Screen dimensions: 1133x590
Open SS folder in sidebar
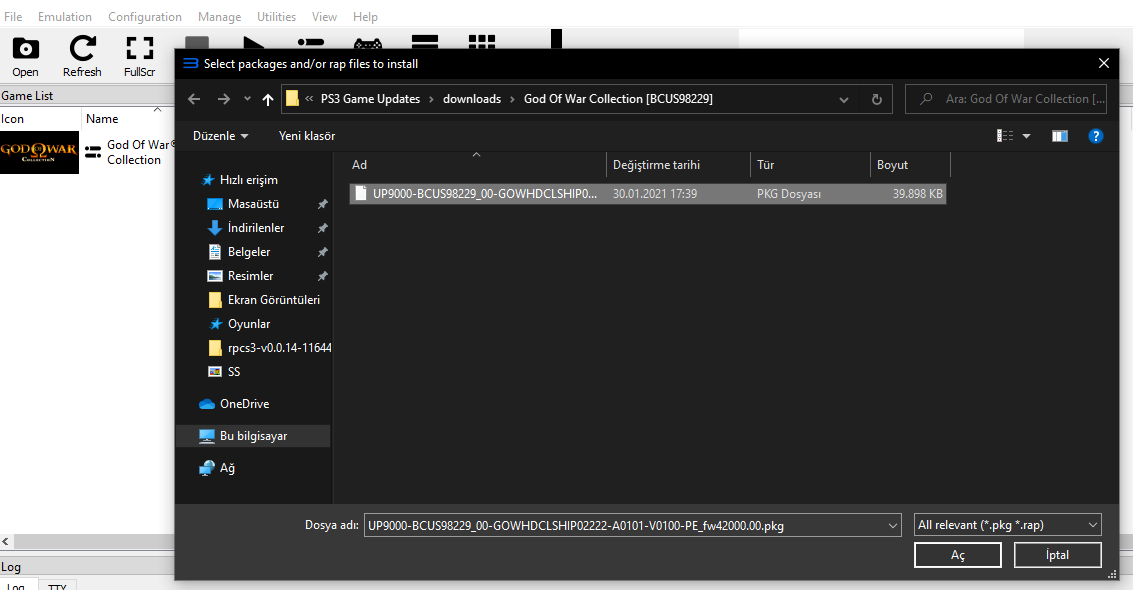(233, 371)
